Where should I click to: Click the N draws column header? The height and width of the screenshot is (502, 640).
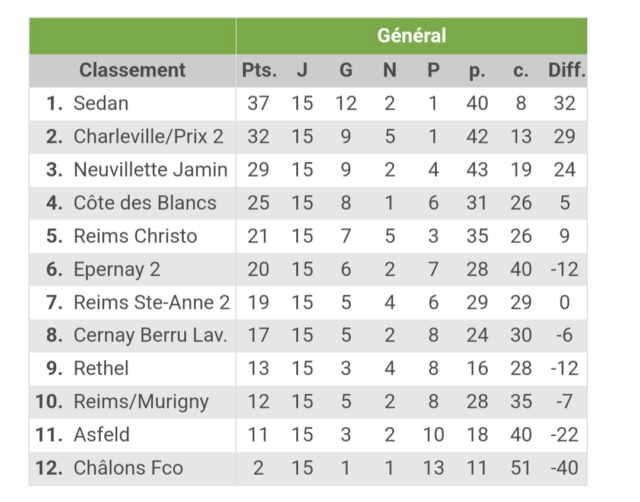(x=389, y=70)
